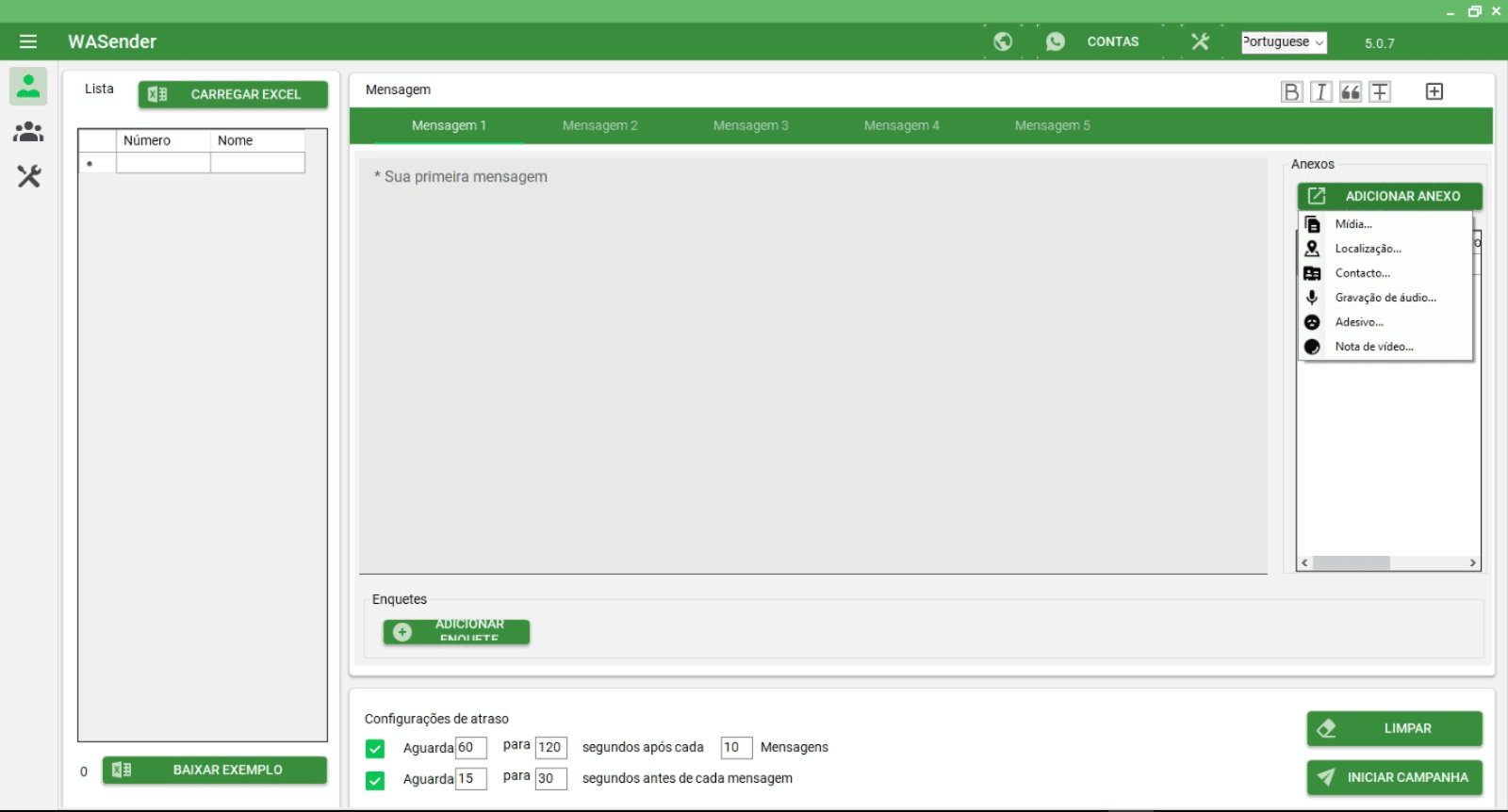Click the globe icon in header
This screenshot has width=1508, height=812.
tap(1003, 41)
